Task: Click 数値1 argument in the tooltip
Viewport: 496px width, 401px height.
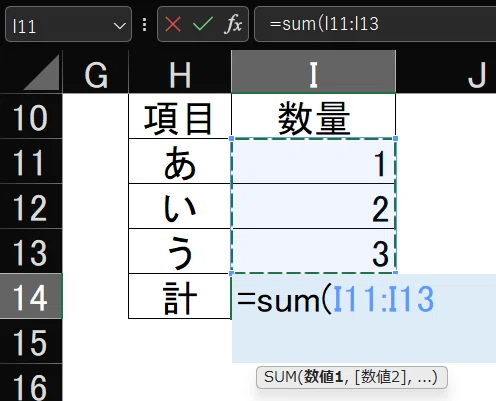Action: click(323, 377)
